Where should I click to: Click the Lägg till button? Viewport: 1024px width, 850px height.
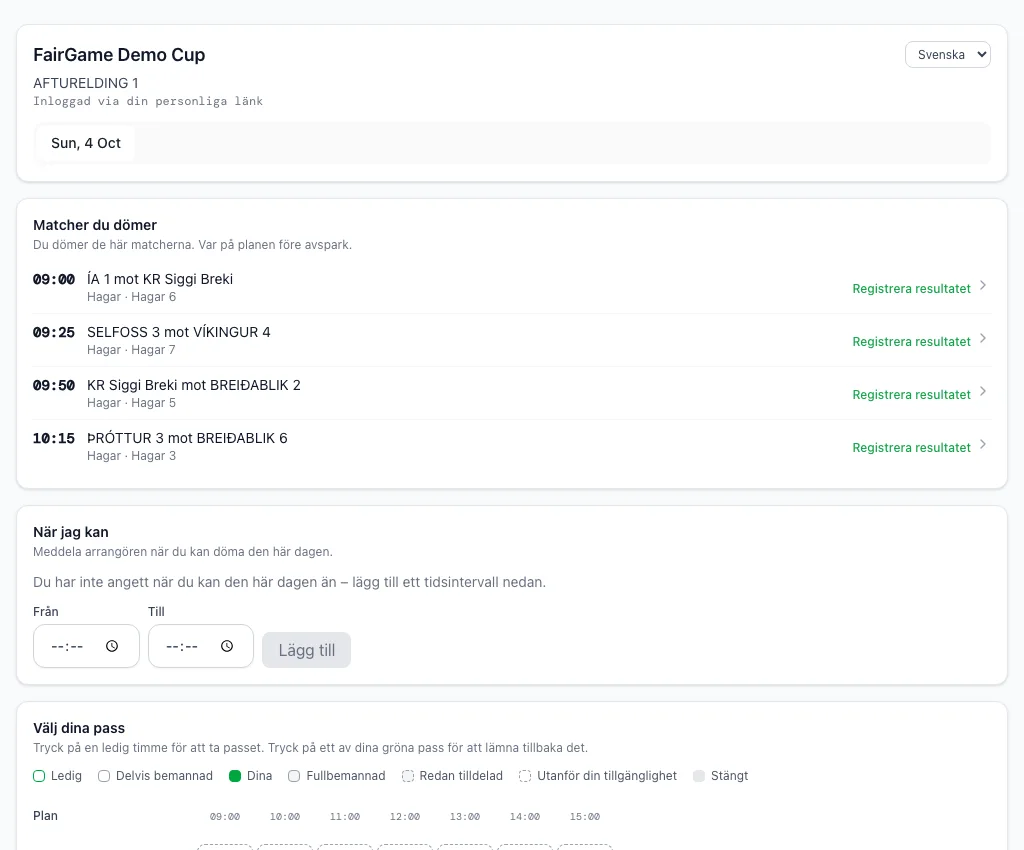[306, 650]
